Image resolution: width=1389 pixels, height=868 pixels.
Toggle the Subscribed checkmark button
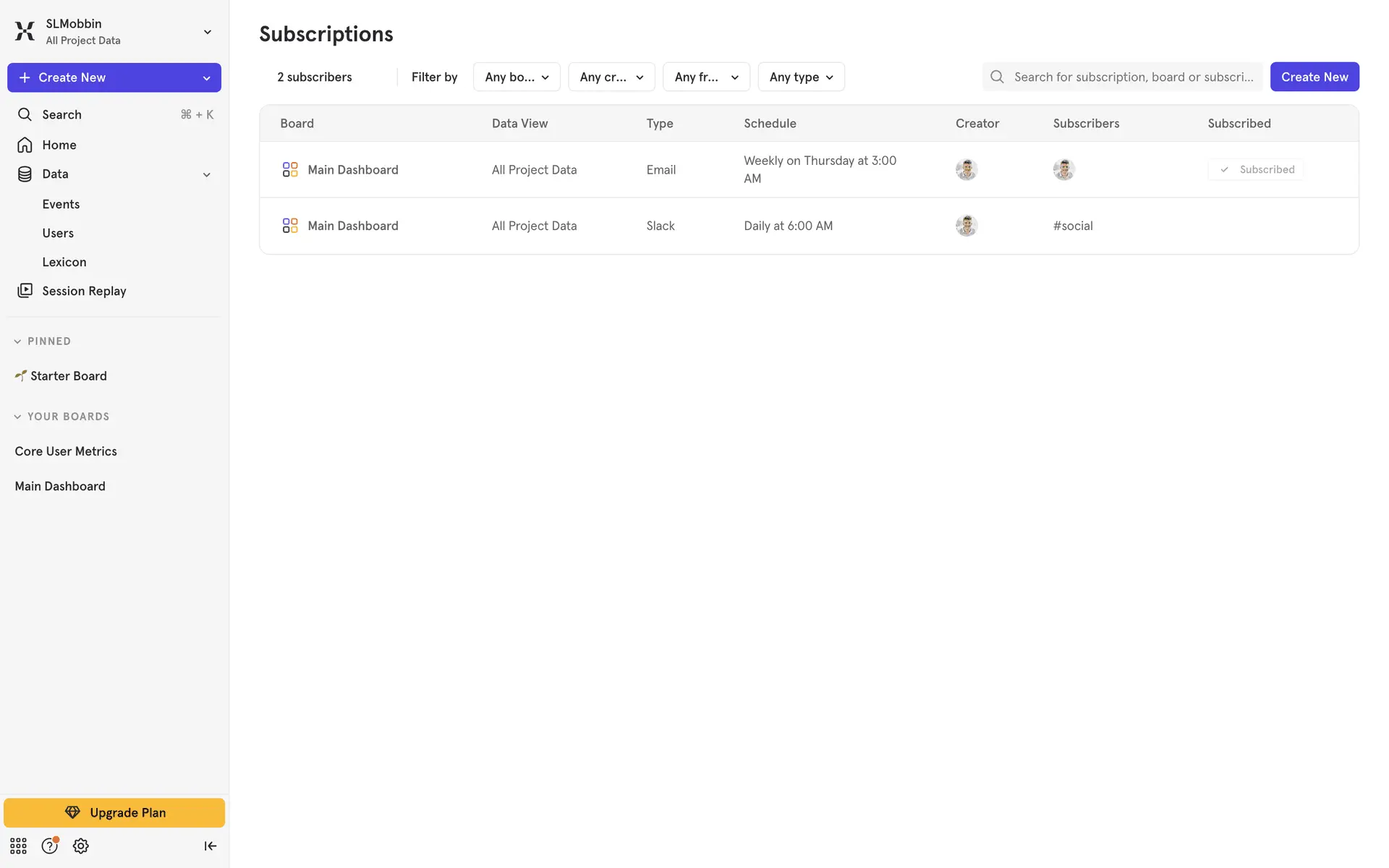1256,169
